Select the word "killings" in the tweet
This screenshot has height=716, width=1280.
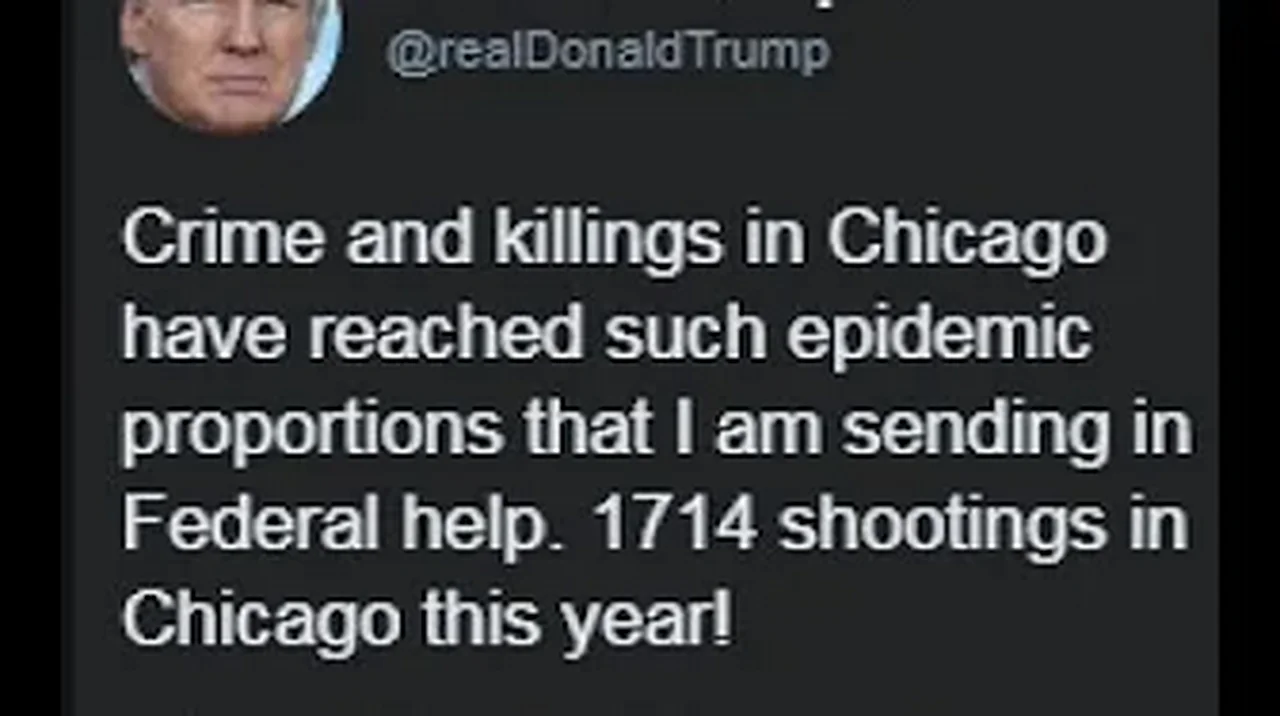click(x=612, y=240)
